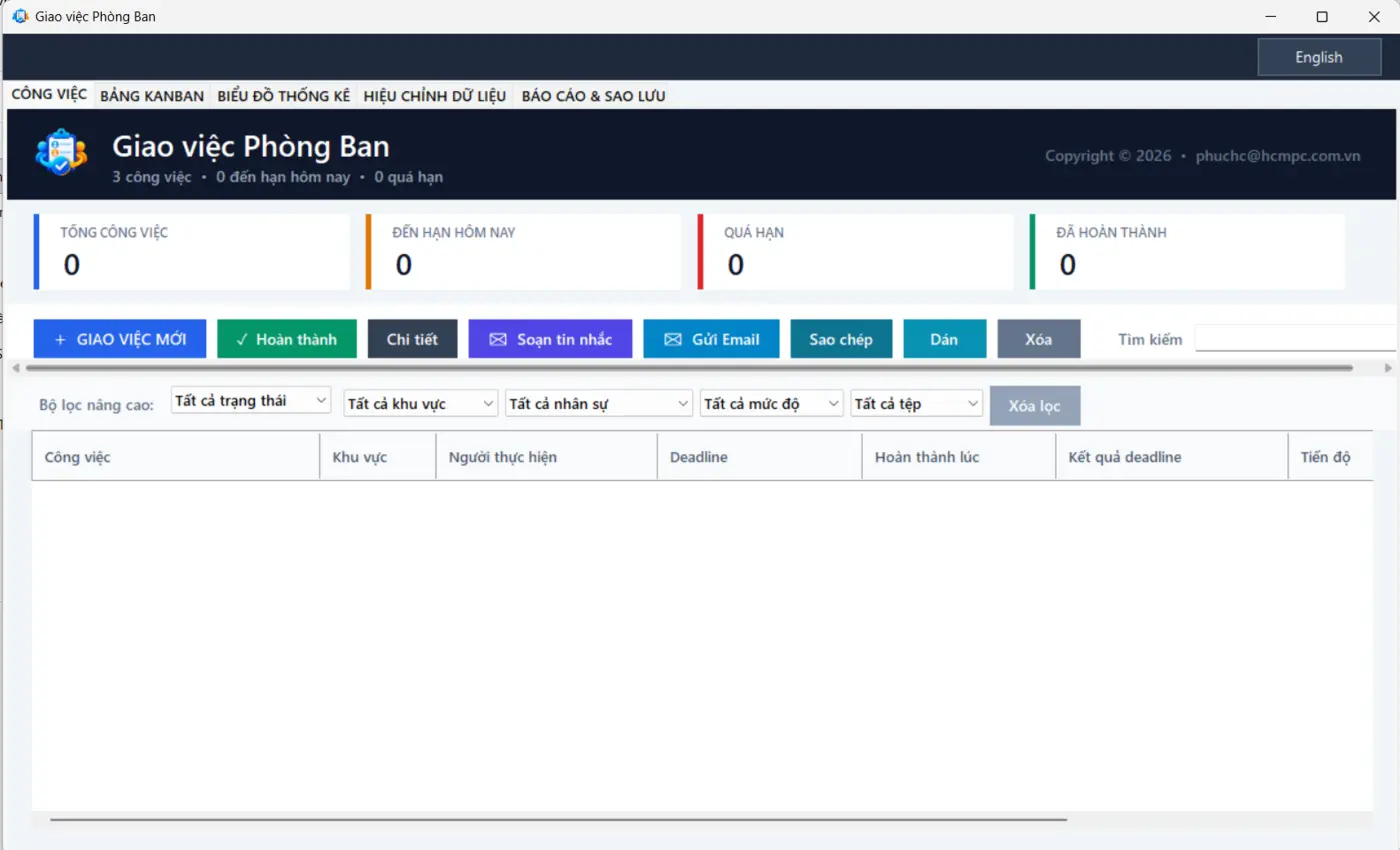Click the ĐẾN HẠN HÔM NAY stat card
The height and width of the screenshot is (850, 1400).
coord(524,252)
